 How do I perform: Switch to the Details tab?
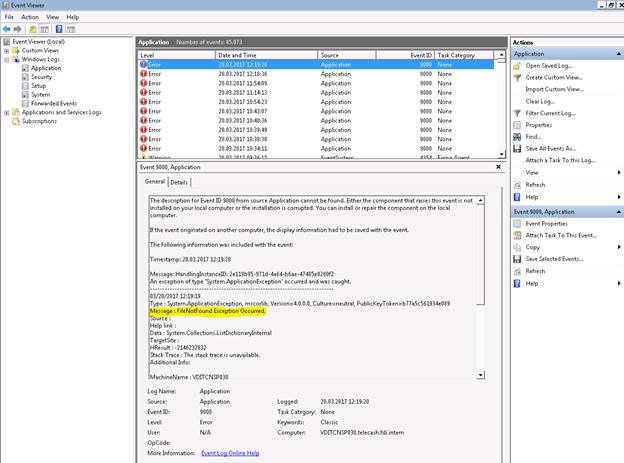(x=179, y=182)
